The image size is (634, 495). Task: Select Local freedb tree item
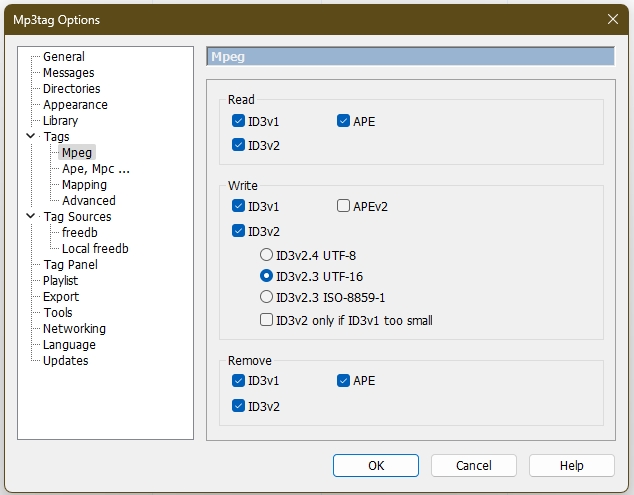[x=95, y=249]
